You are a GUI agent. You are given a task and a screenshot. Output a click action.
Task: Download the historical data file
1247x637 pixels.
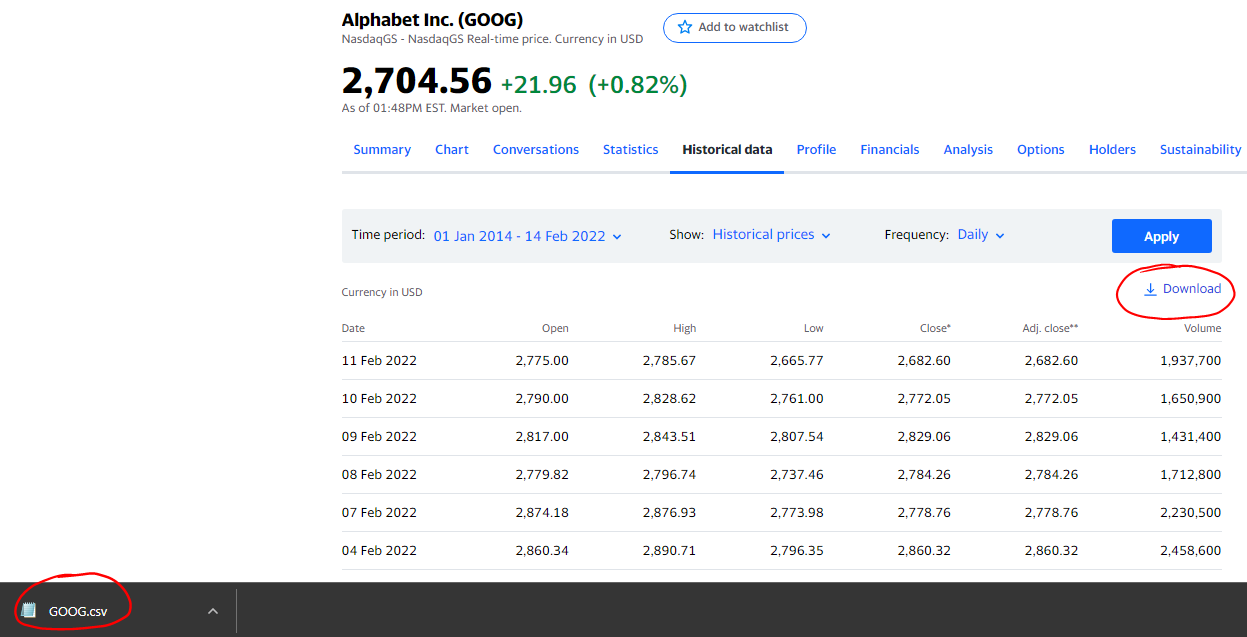coord(1183,289)
